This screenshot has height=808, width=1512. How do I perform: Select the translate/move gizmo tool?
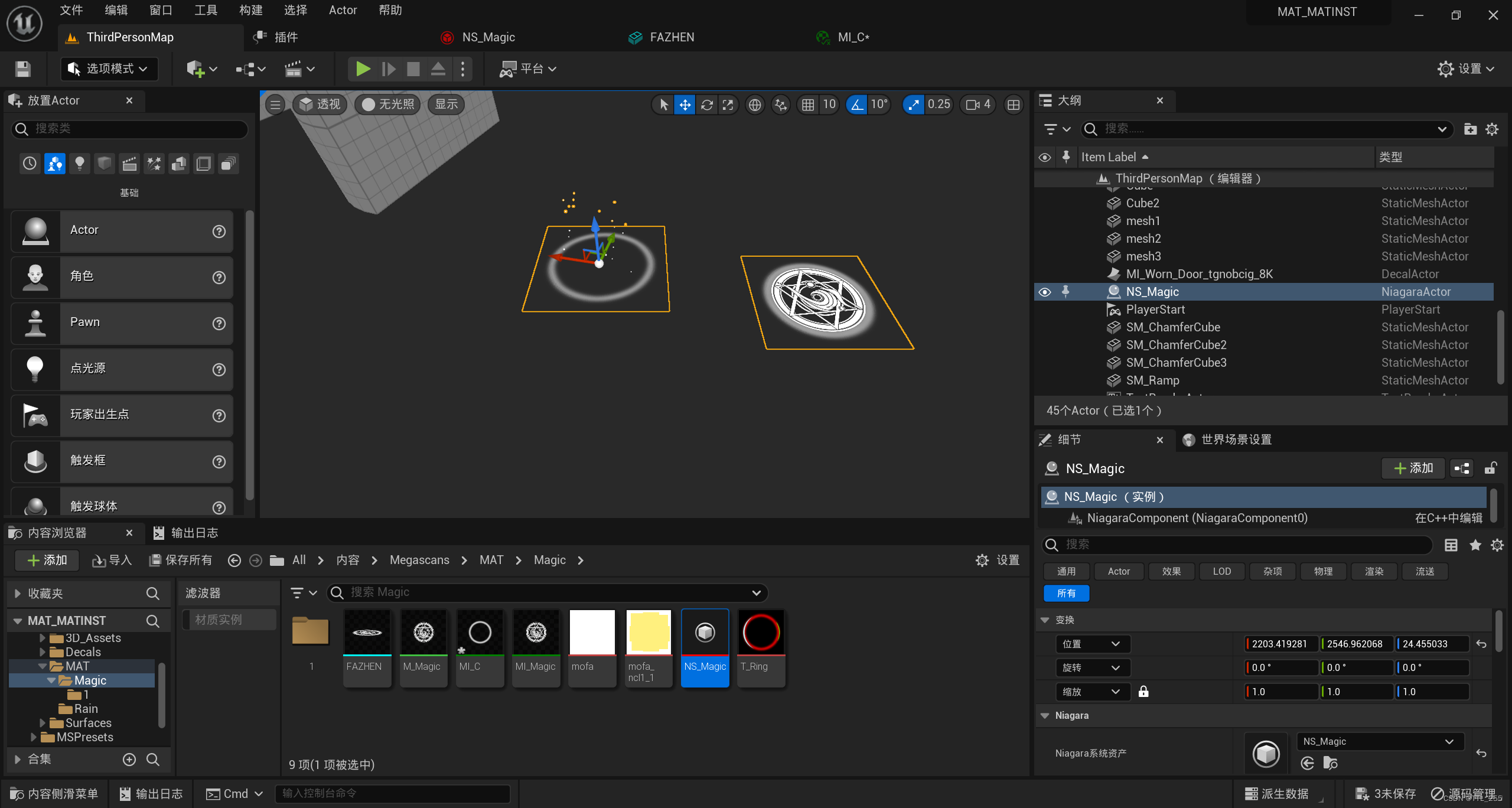click(685, 103)
